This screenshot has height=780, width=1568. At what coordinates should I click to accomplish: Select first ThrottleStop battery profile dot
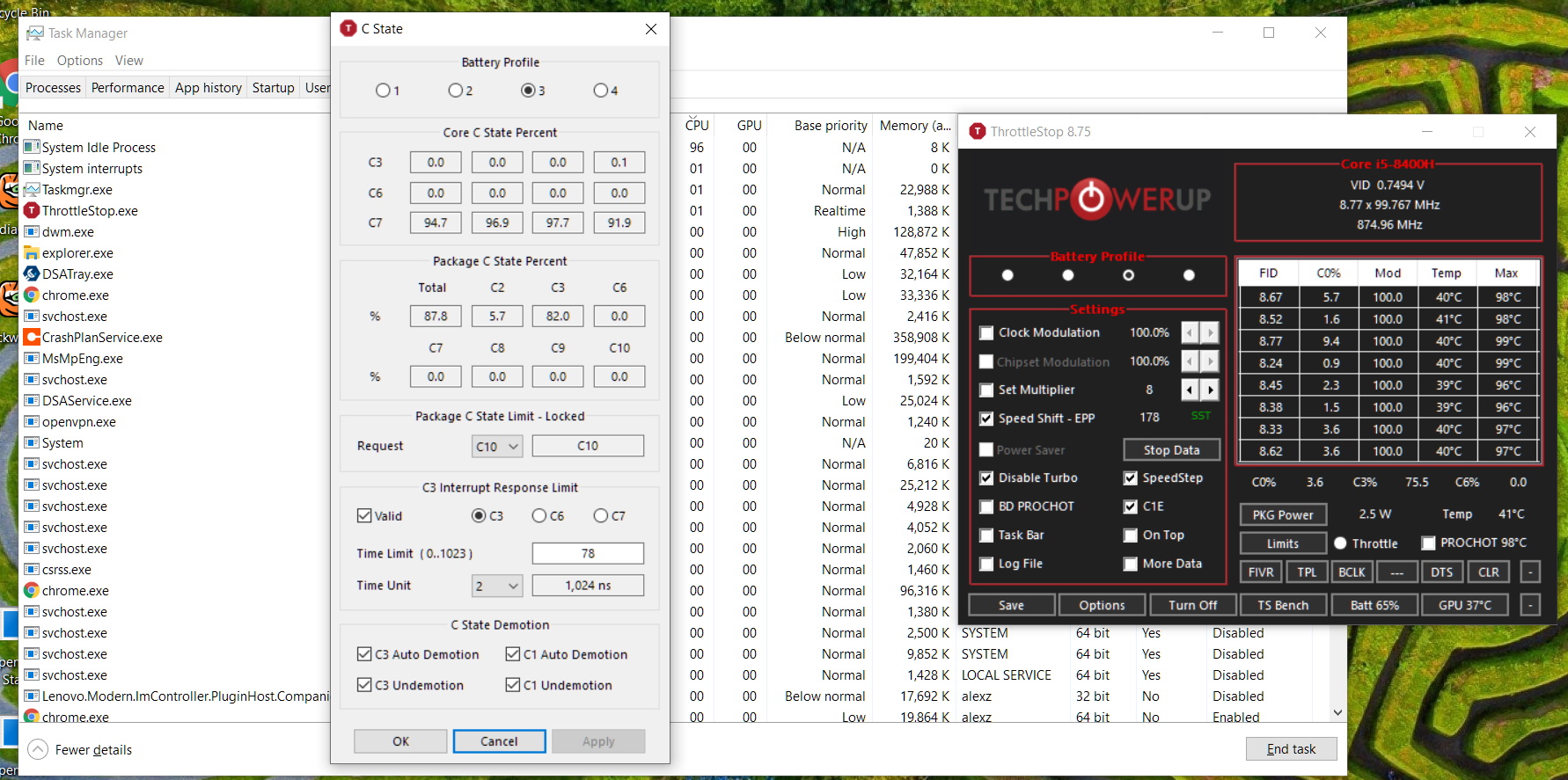[x=1007, y=275]
